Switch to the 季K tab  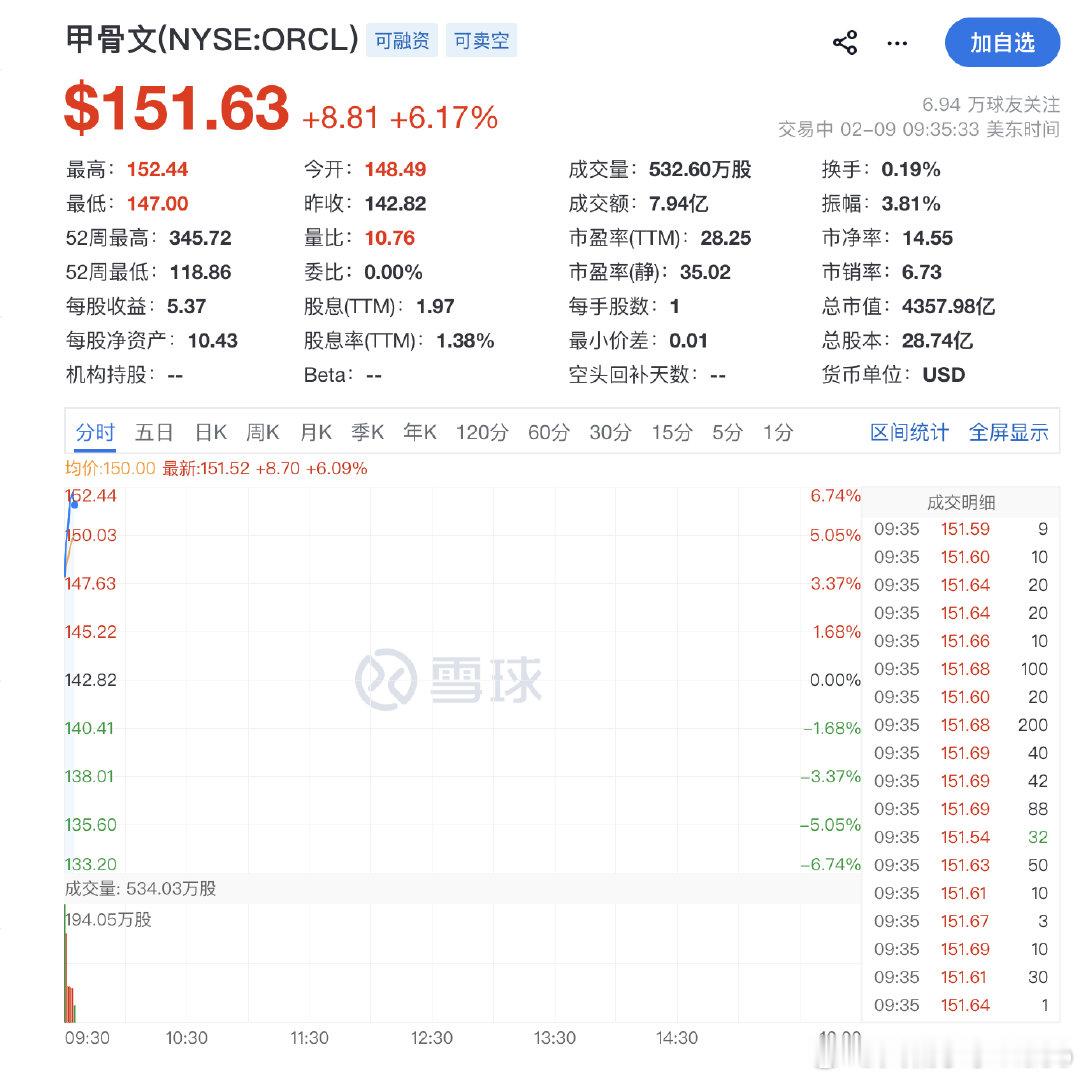tap(367, 433)
